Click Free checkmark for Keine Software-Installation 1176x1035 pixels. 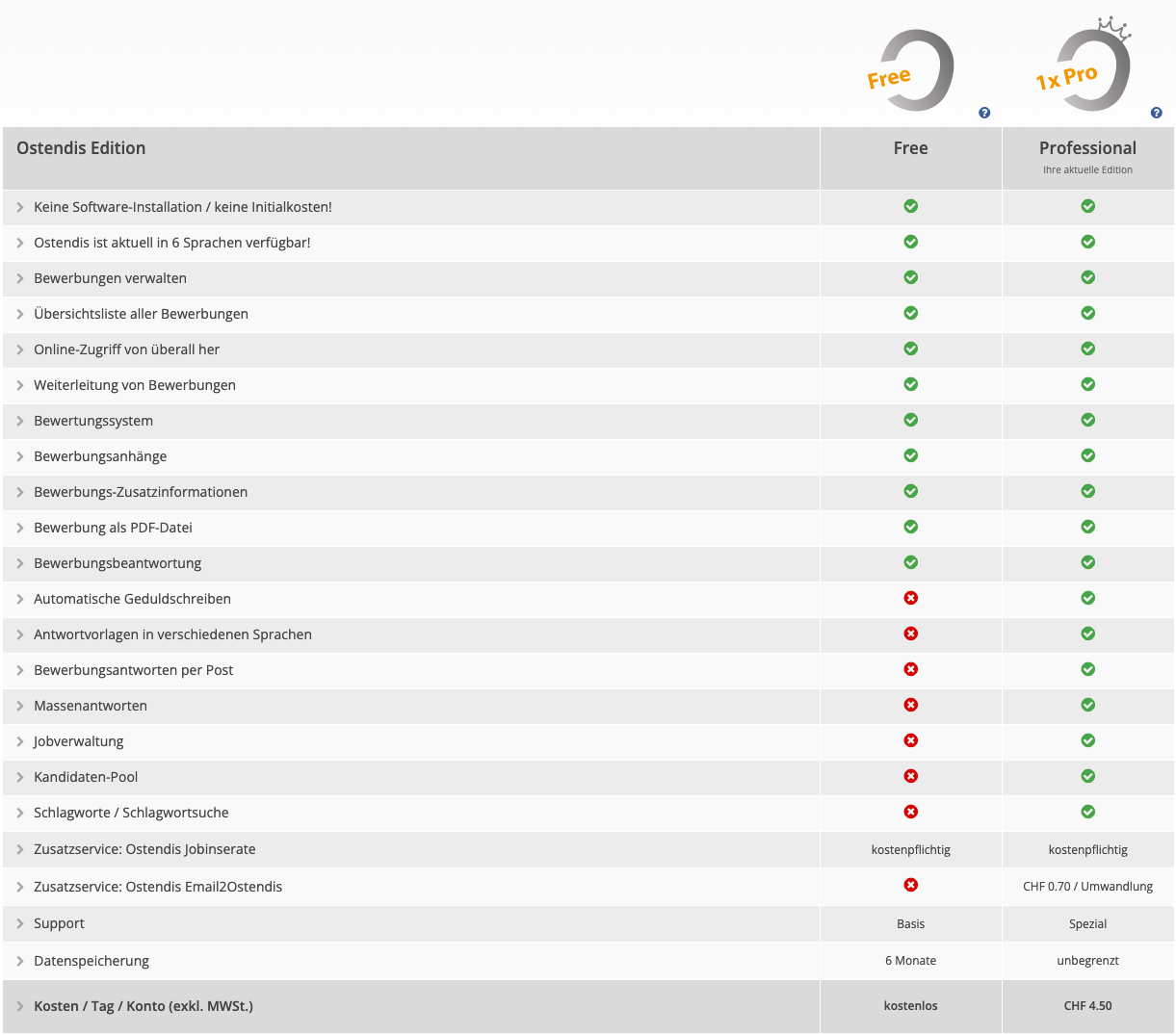pyautogui.click(x=911, y=206)
